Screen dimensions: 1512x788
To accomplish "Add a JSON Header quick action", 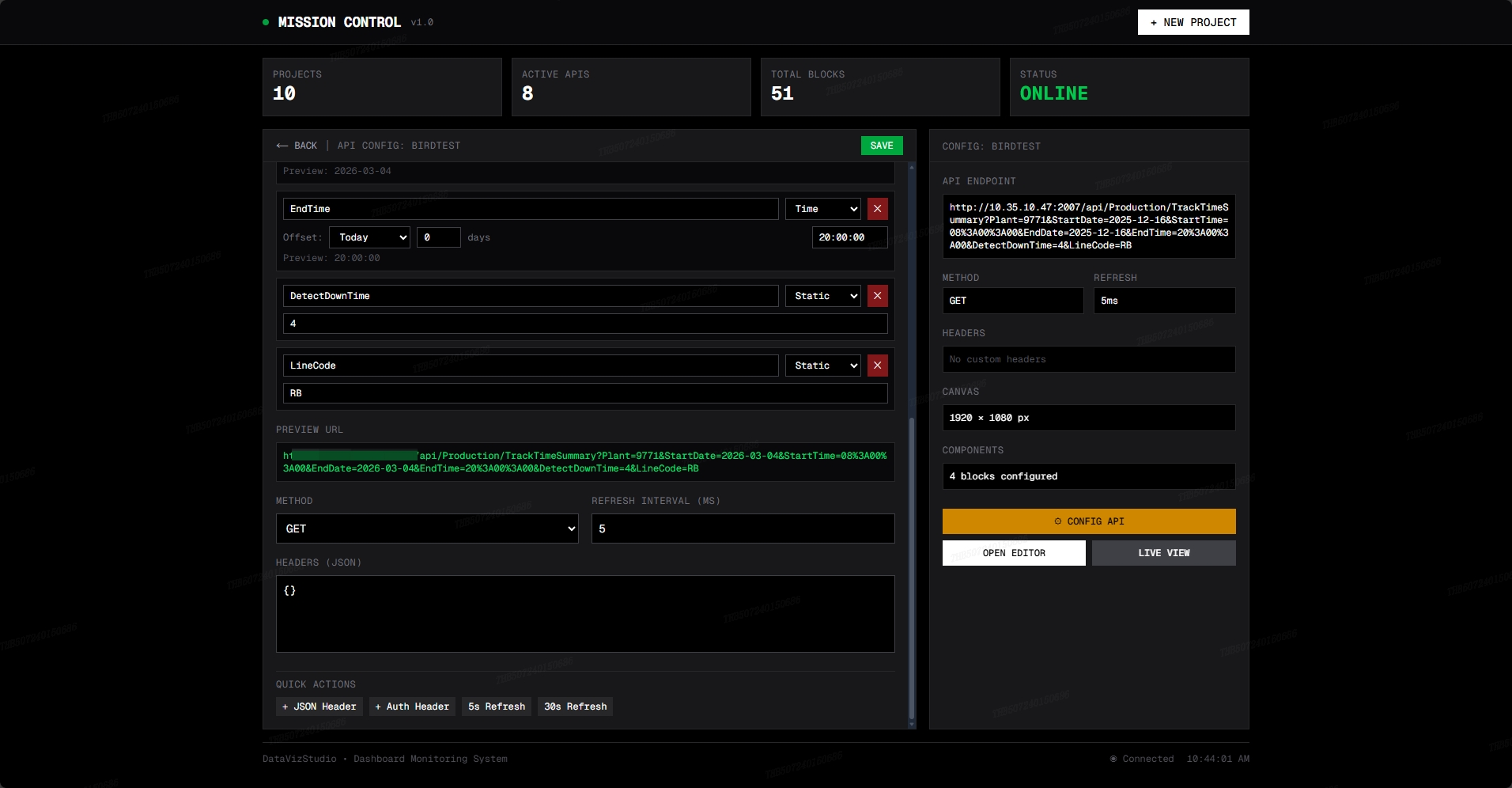I will click(x=319, y=707).
